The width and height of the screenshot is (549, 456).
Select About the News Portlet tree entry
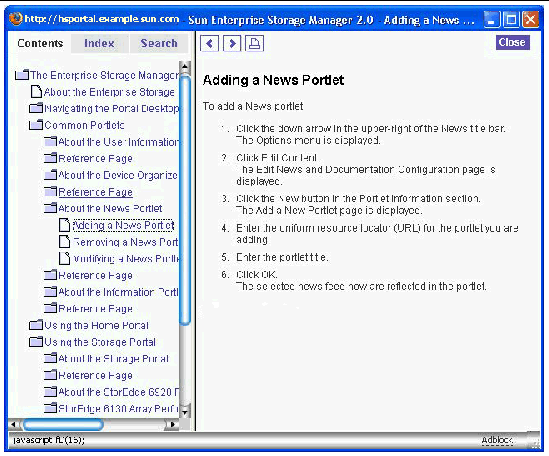click(110, 208)
